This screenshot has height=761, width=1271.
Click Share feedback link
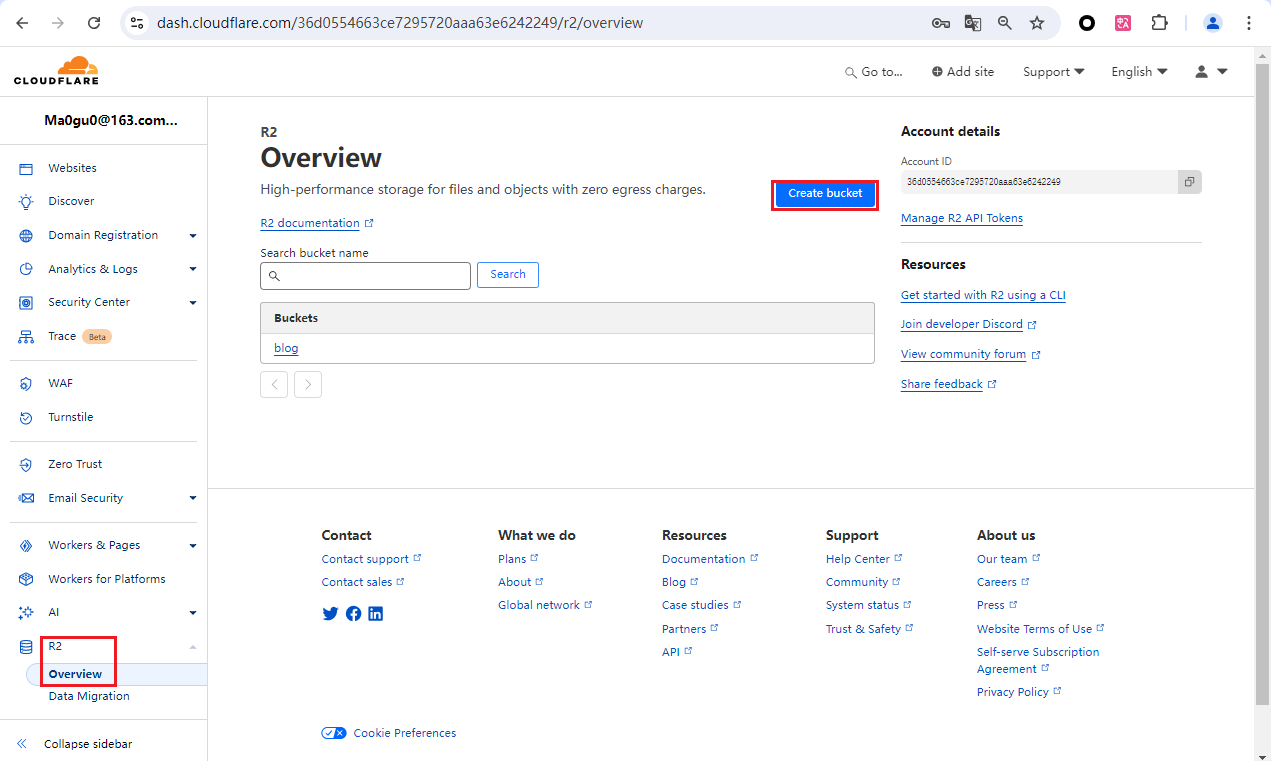(x=948, y=384)
